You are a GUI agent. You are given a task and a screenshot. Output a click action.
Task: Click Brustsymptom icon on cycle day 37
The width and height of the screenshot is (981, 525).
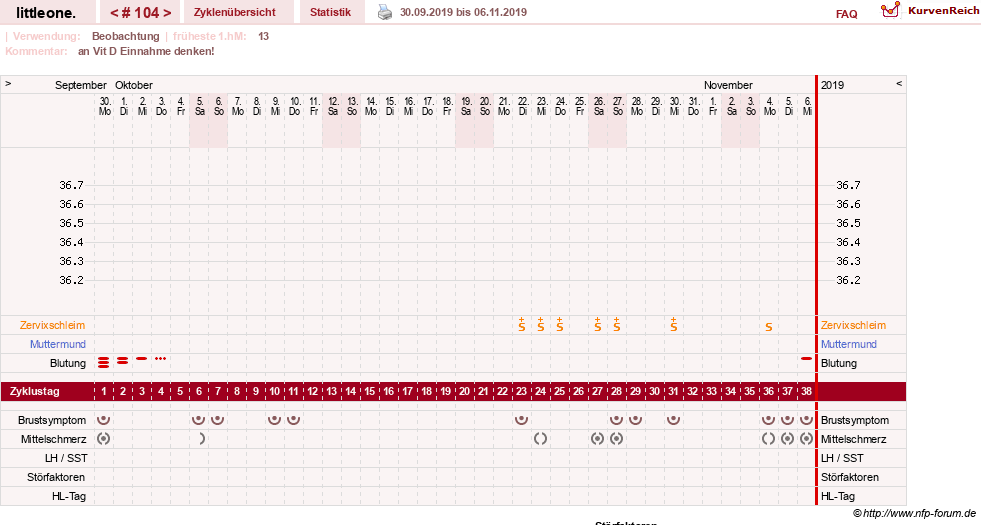(x=787, y=419)
